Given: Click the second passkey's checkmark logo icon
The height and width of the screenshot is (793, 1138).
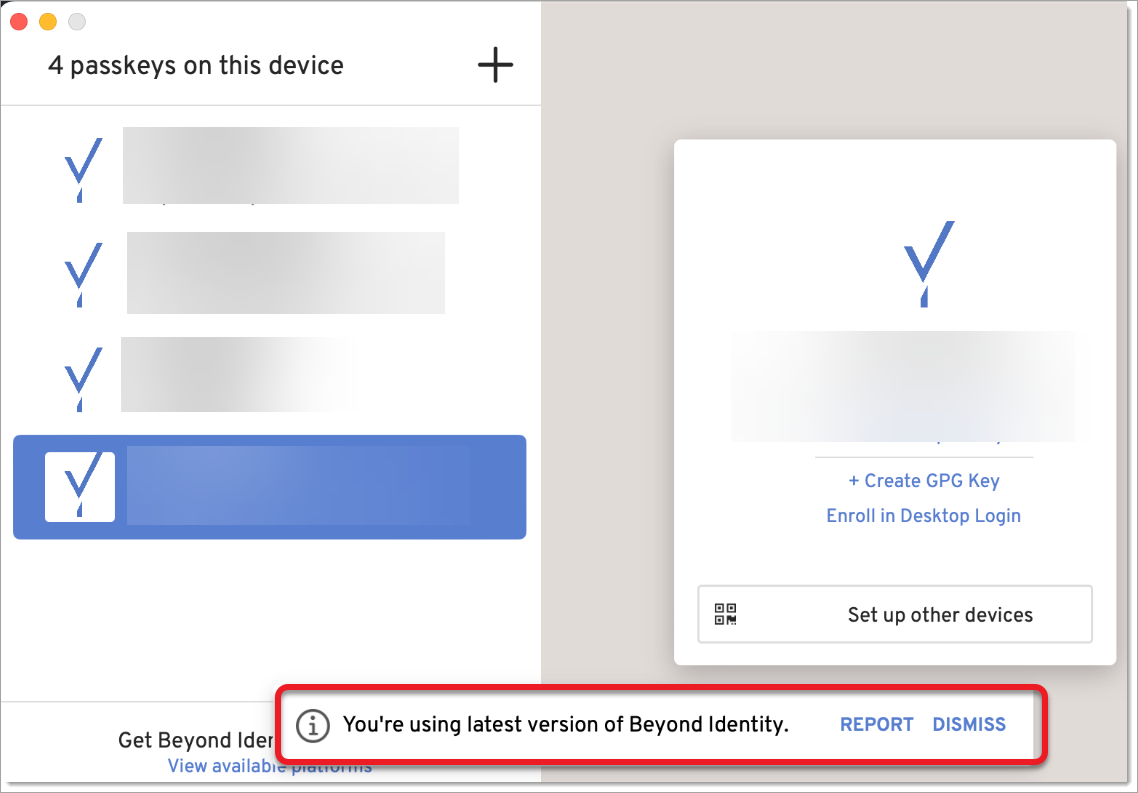Looking at the screenshot, I should tap(83, 273).
